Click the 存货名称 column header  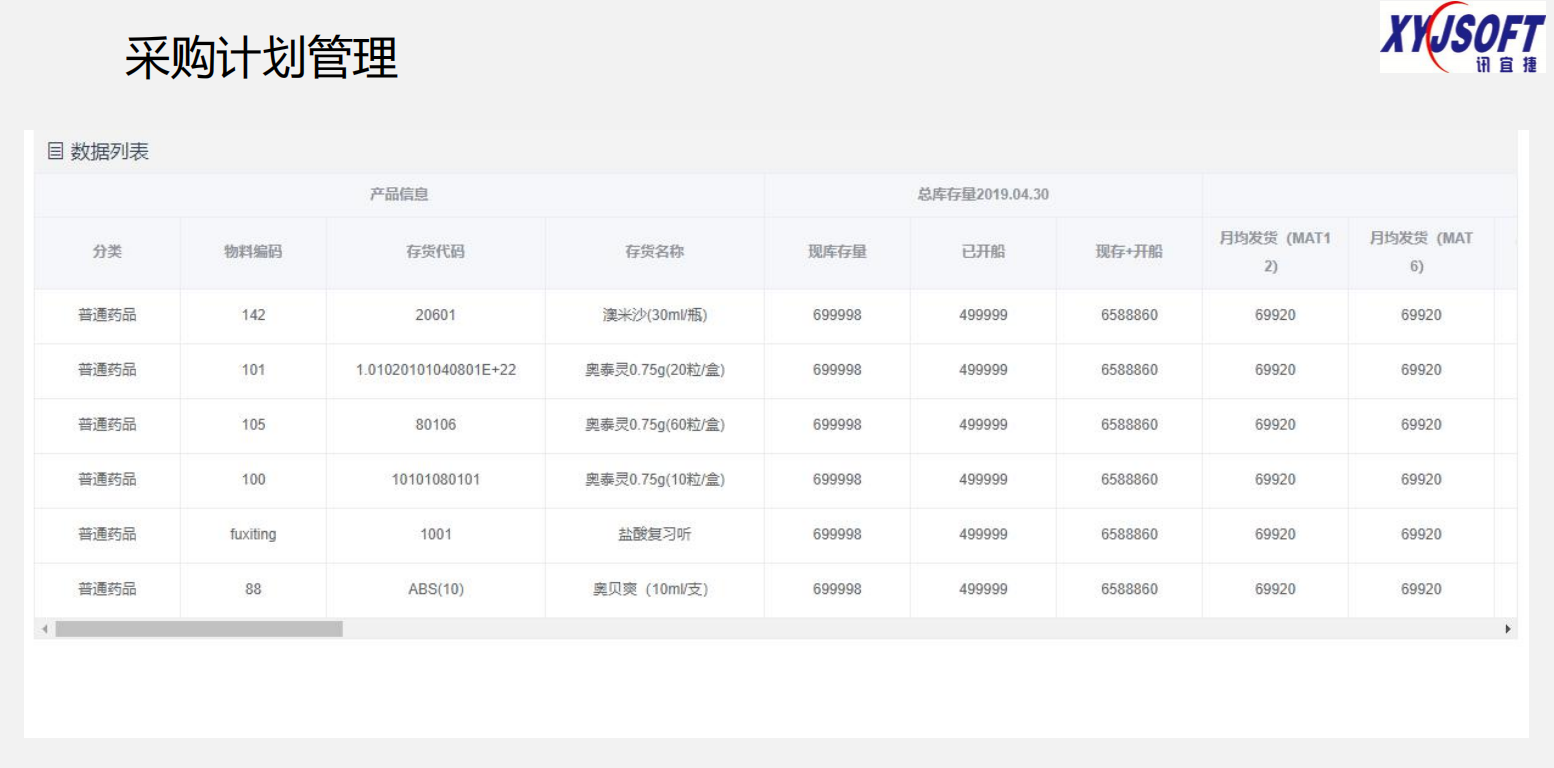pyautogui.click(x=654, y=252)
